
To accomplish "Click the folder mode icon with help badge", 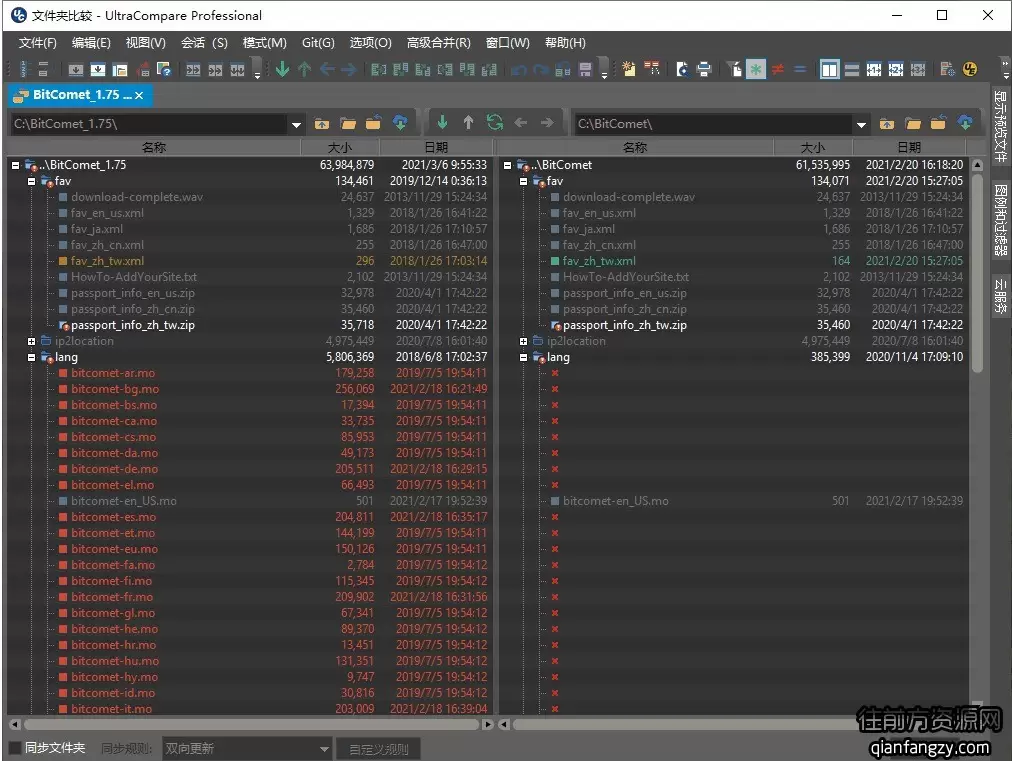I will 163,69.
